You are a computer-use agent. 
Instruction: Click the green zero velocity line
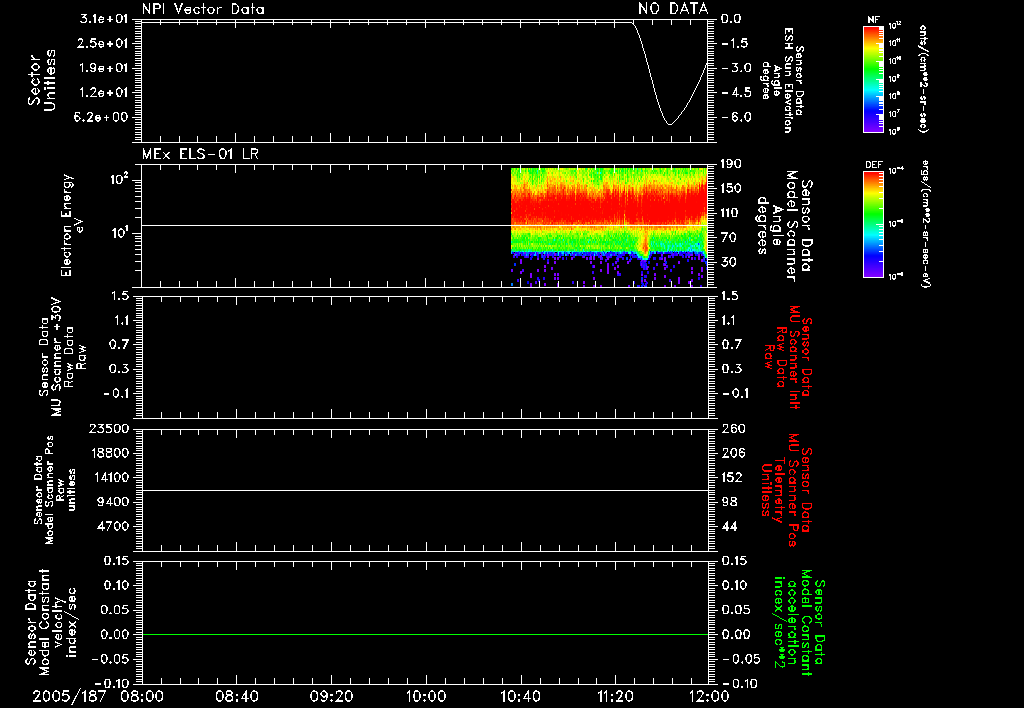click(x=425, y=634)
